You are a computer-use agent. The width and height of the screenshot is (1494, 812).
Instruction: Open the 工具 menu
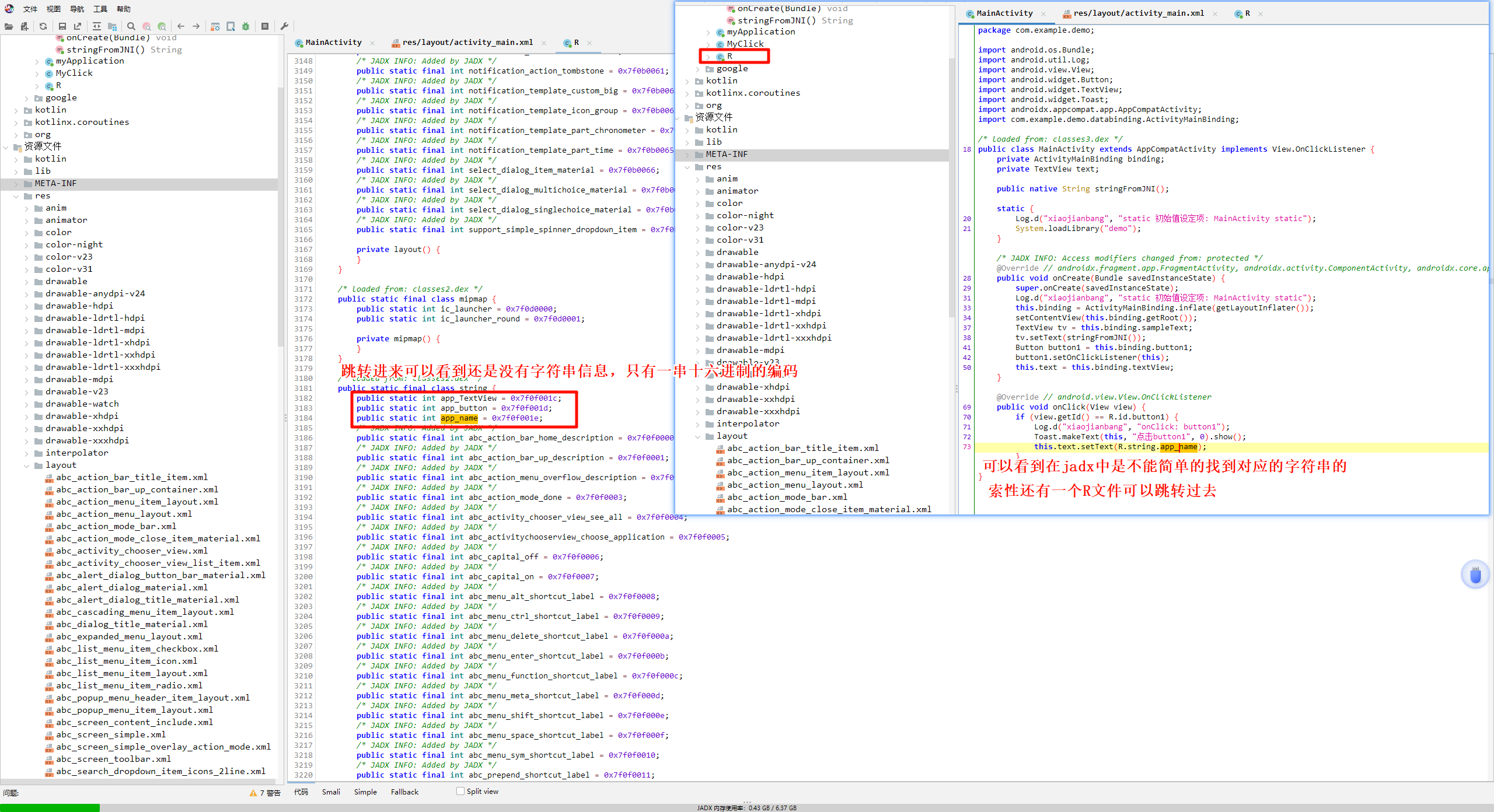coord(100,9)
